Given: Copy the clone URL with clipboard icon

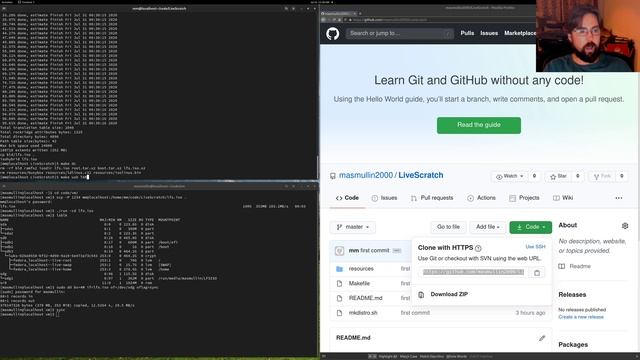Looking at the screenshot, I should coord(537,273).
